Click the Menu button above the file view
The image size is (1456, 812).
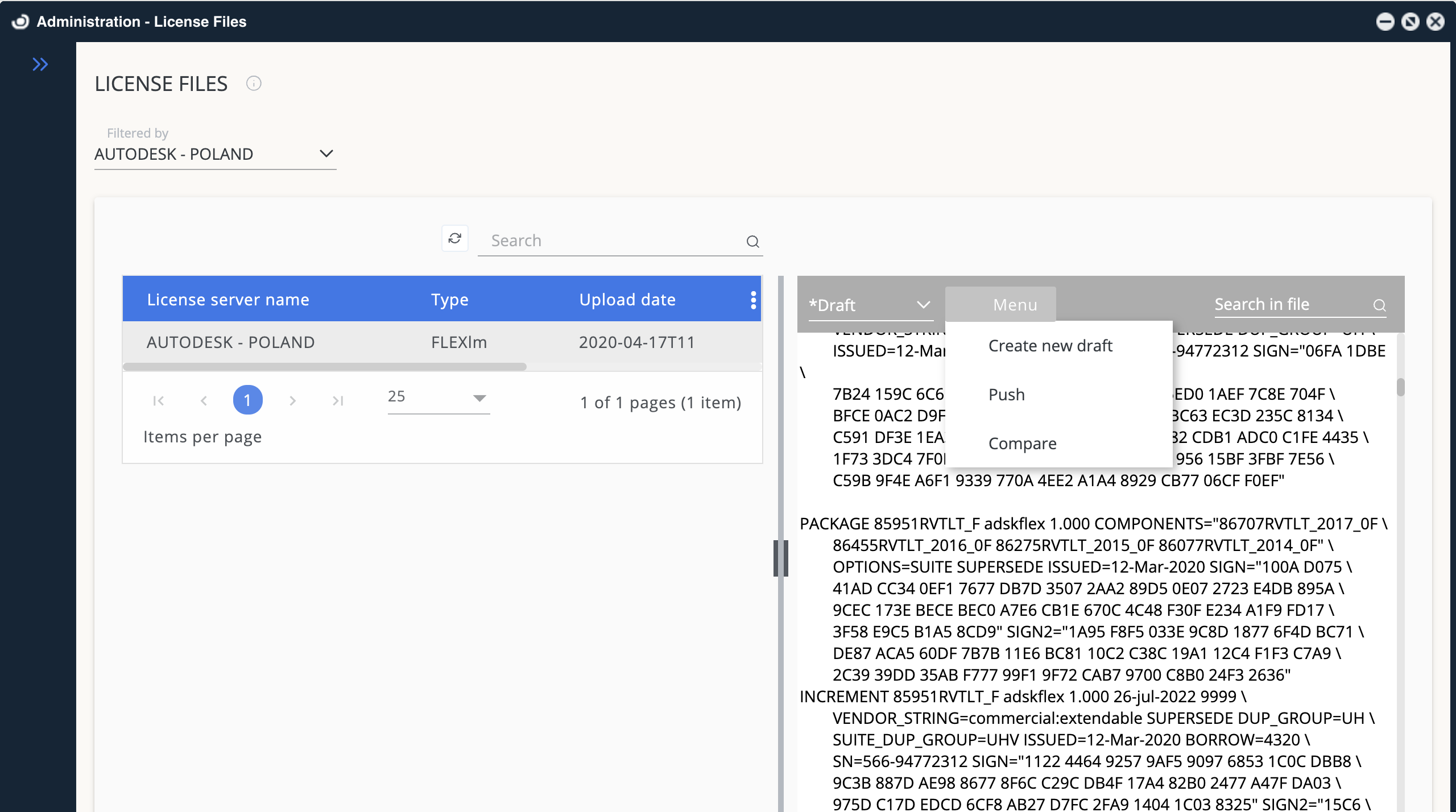point(1015,304)
